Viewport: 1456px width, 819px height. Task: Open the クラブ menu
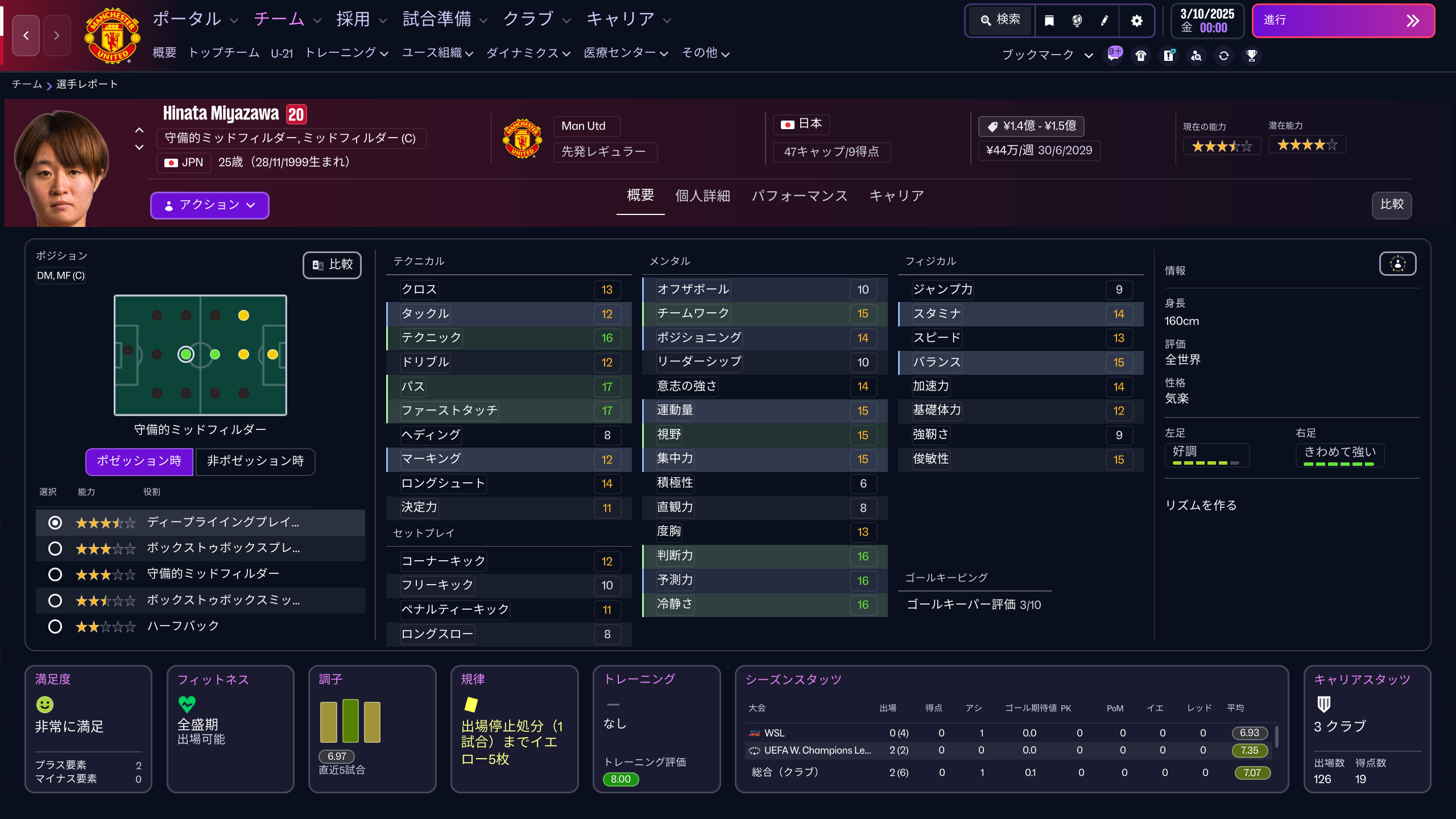529,19
